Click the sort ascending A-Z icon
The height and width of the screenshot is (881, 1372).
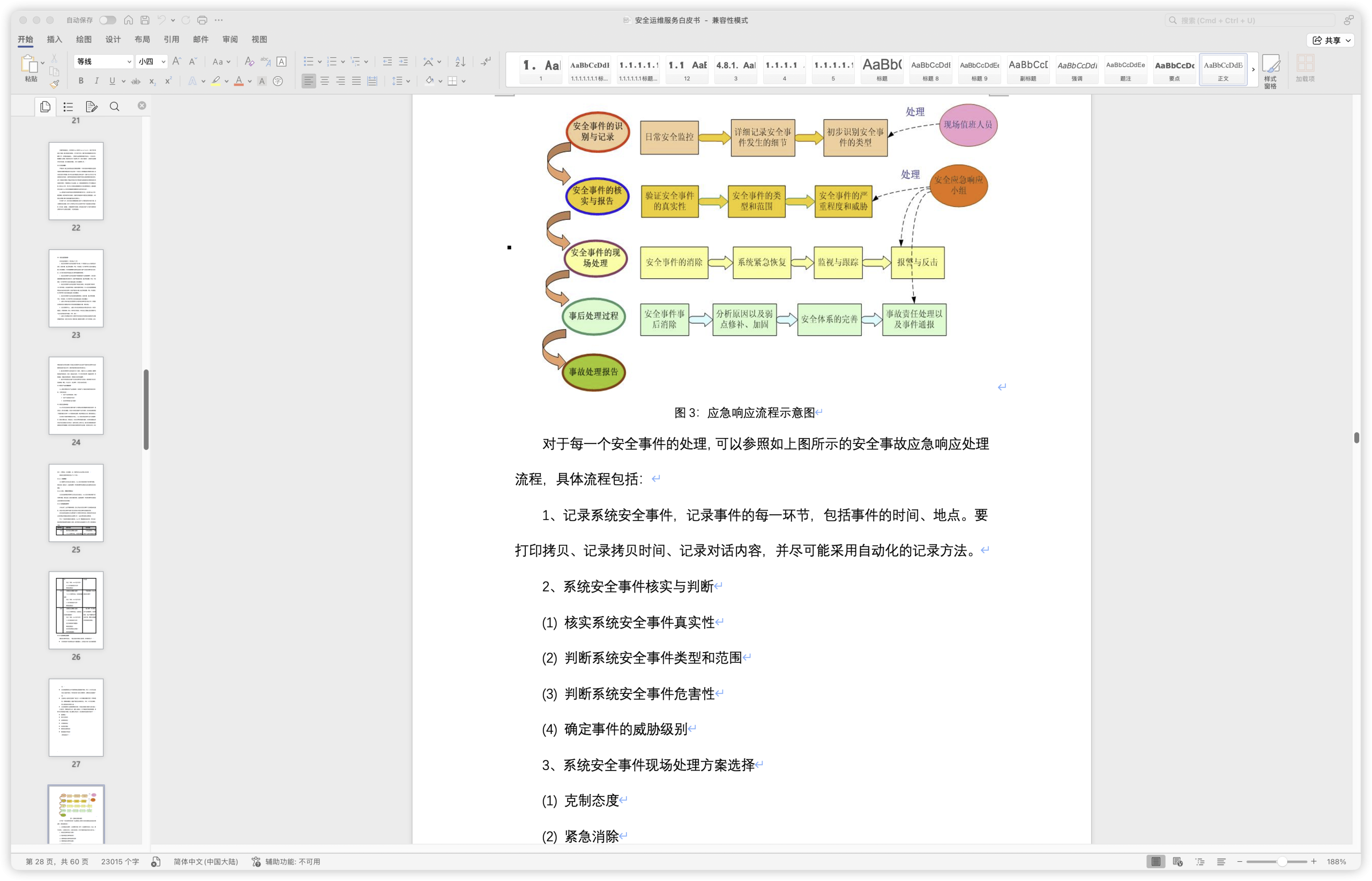coord(460,61)
